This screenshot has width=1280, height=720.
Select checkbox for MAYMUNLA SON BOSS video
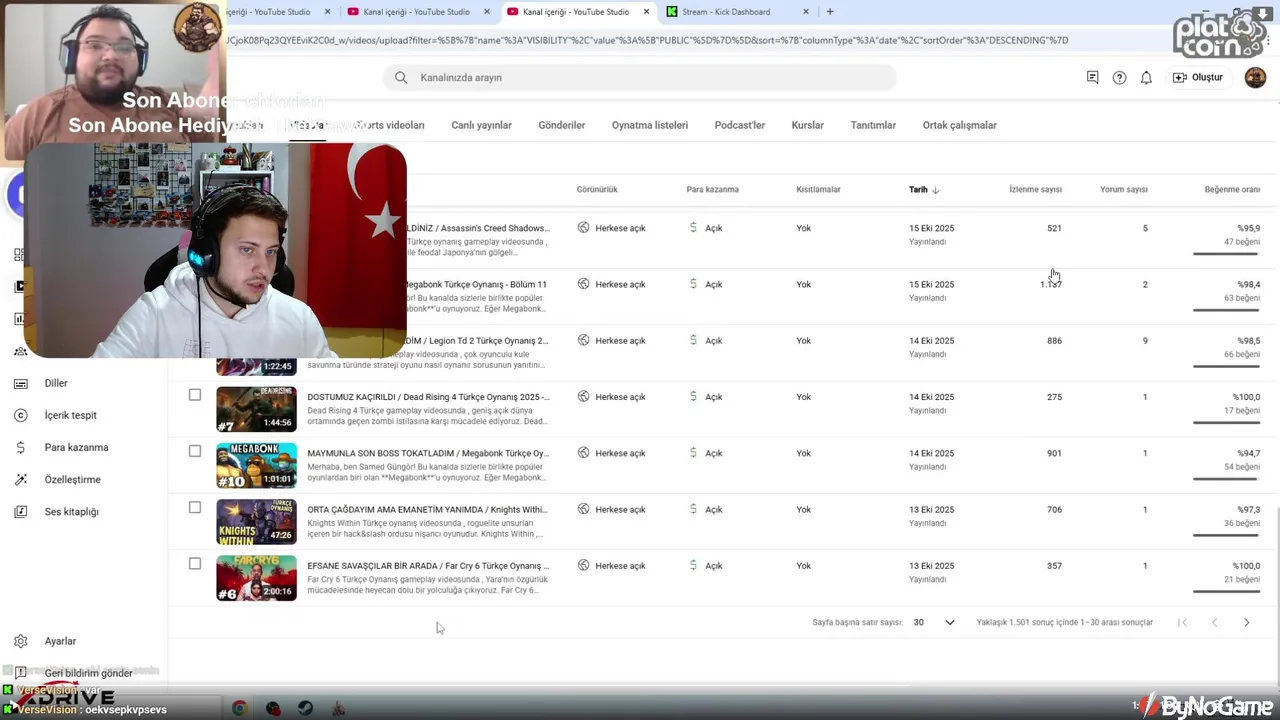(195, 451)
